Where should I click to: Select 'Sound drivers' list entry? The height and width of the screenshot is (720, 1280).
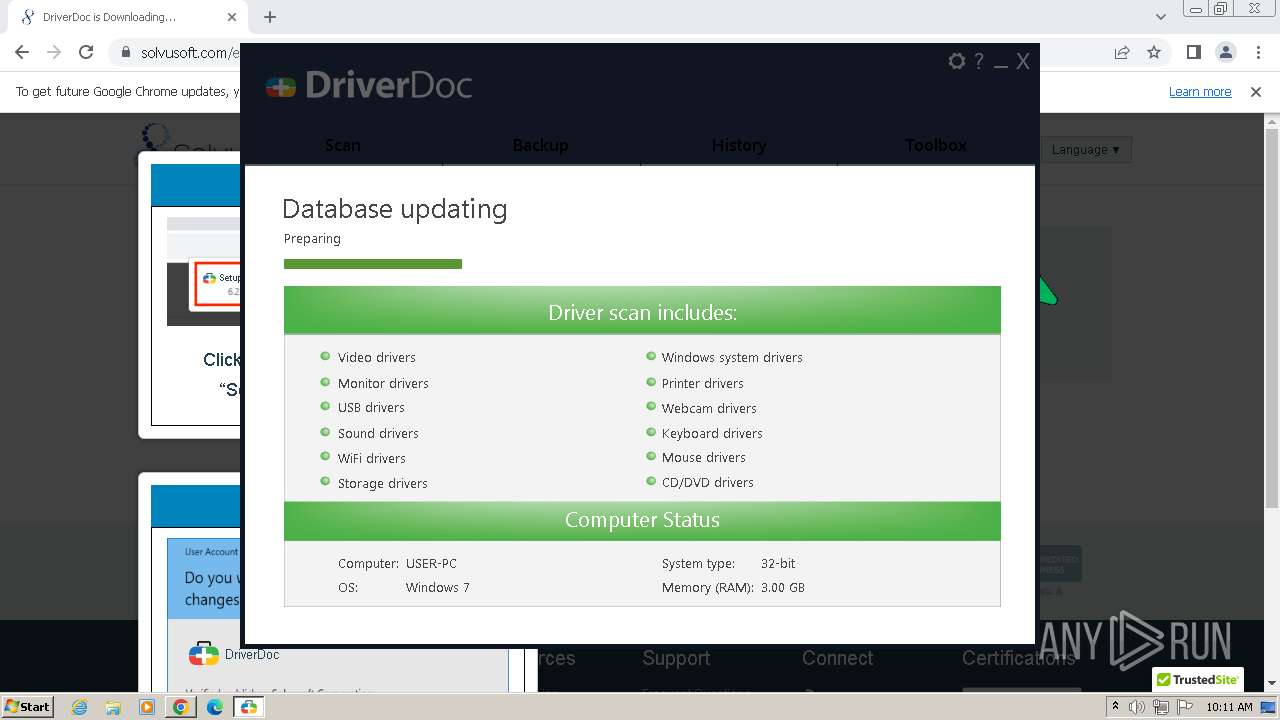[378, 433]
